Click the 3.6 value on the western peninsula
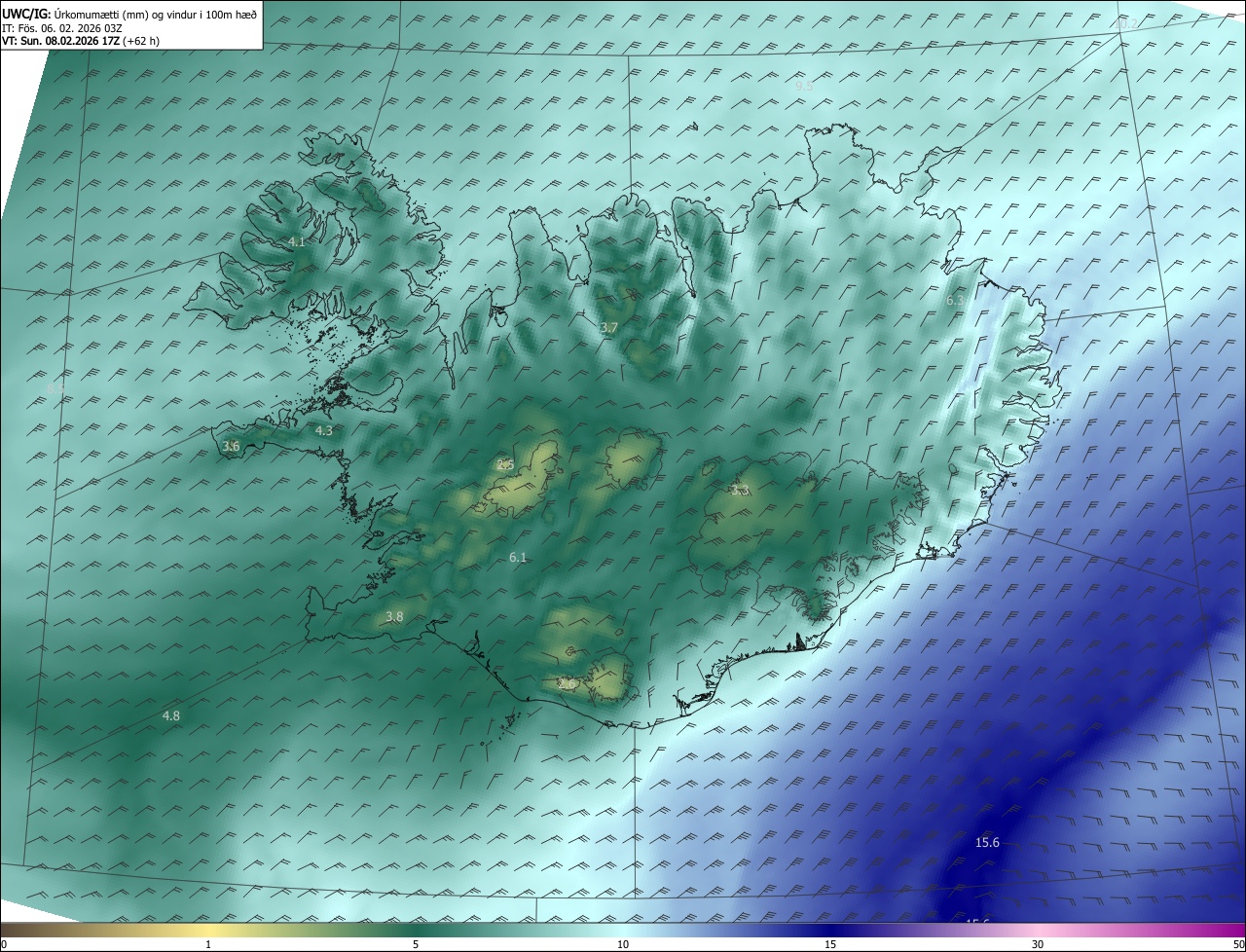The image size is (1246, 952). pyautogui.click(x=231, y=446)
